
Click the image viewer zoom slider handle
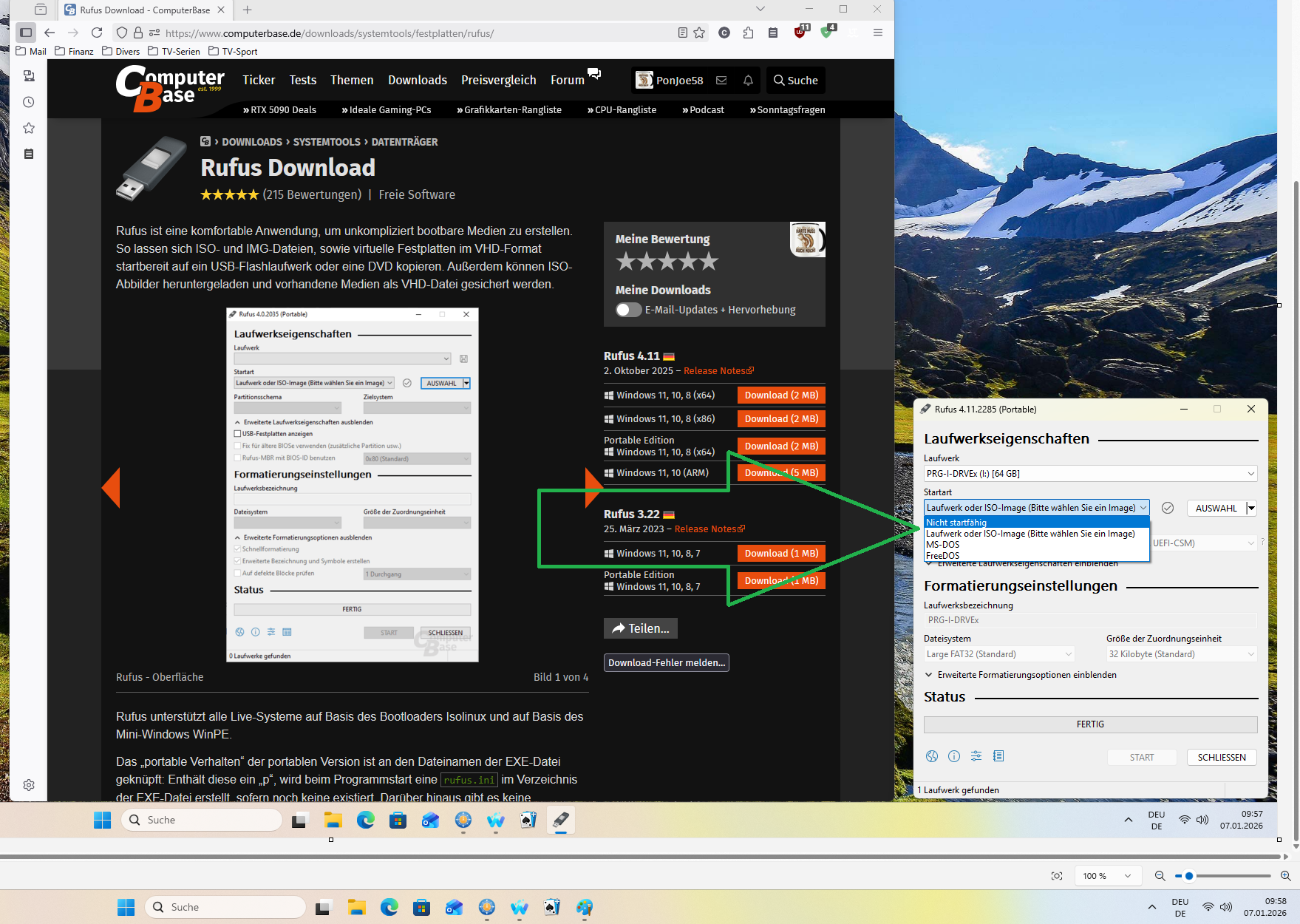point(1188,876)
